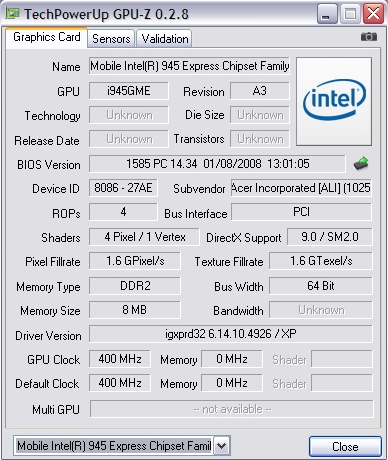
Task: Click the Device ID field 8086 - 27AE
Action: pyautogui.click(x=123, y=188)
